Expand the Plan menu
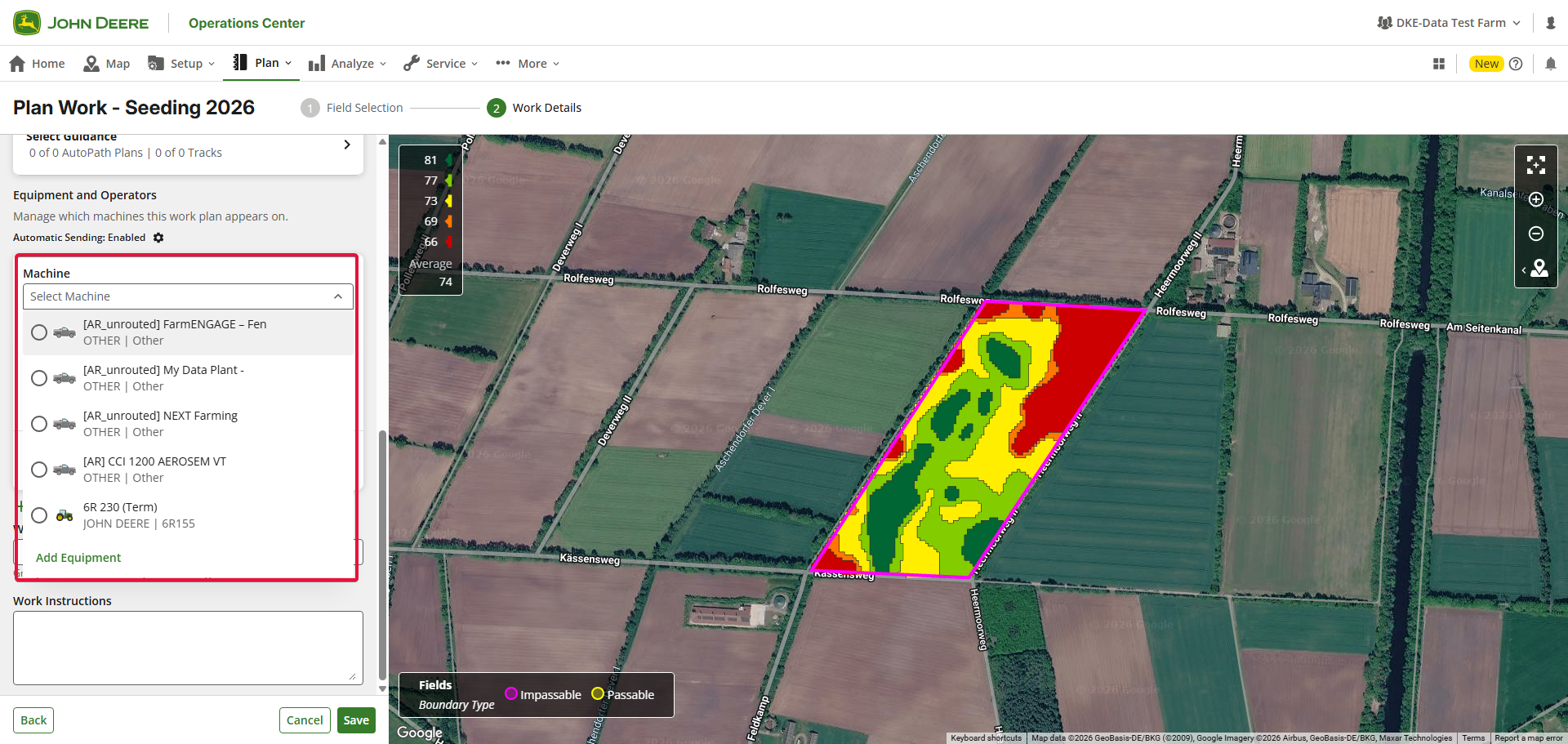This screenshot has width=1568, height=744. [261, 63]
